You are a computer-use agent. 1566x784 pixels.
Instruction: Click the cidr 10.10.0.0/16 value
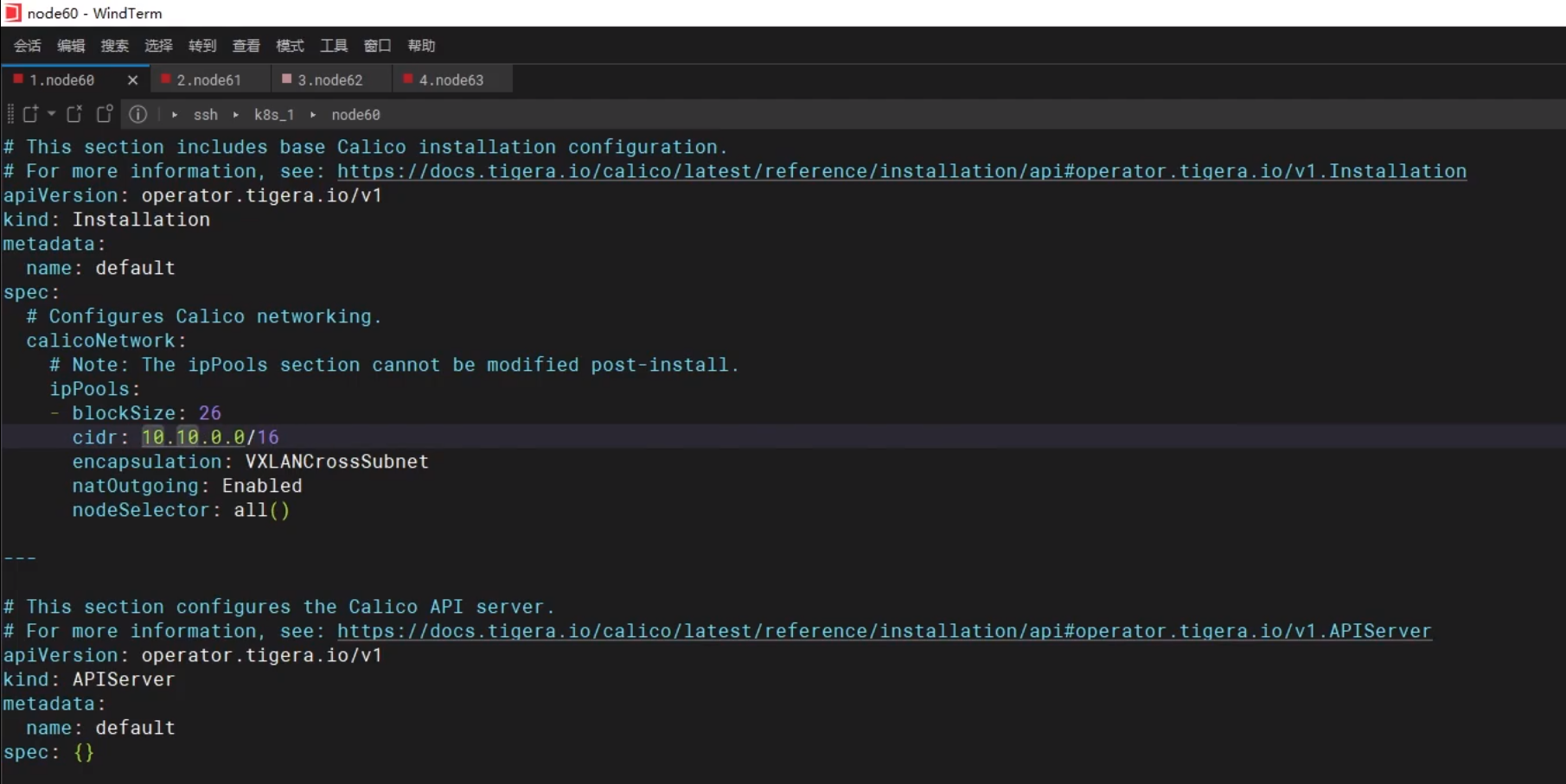(x=210, y=437)
